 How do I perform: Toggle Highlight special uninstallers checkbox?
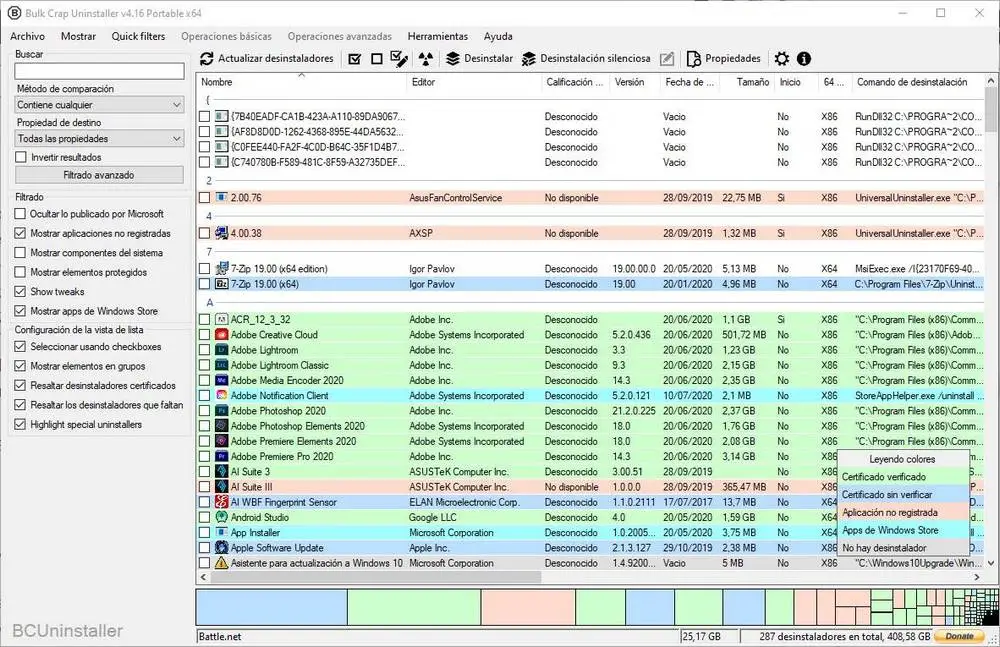coord(20,424)
